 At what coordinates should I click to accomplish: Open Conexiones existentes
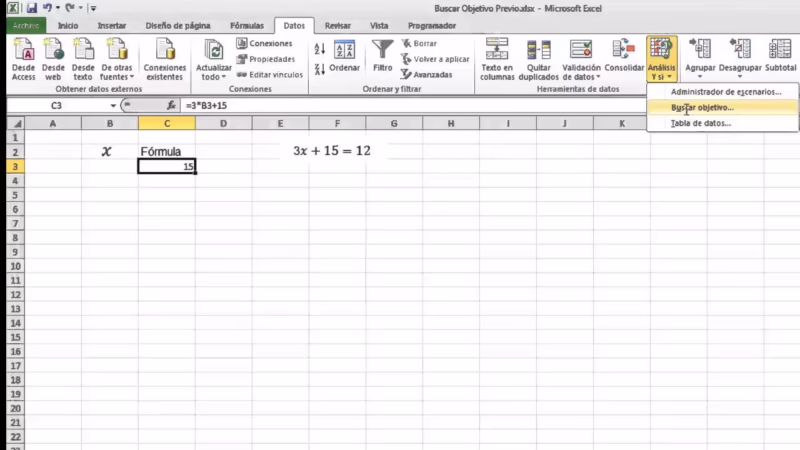pos(165,59)
